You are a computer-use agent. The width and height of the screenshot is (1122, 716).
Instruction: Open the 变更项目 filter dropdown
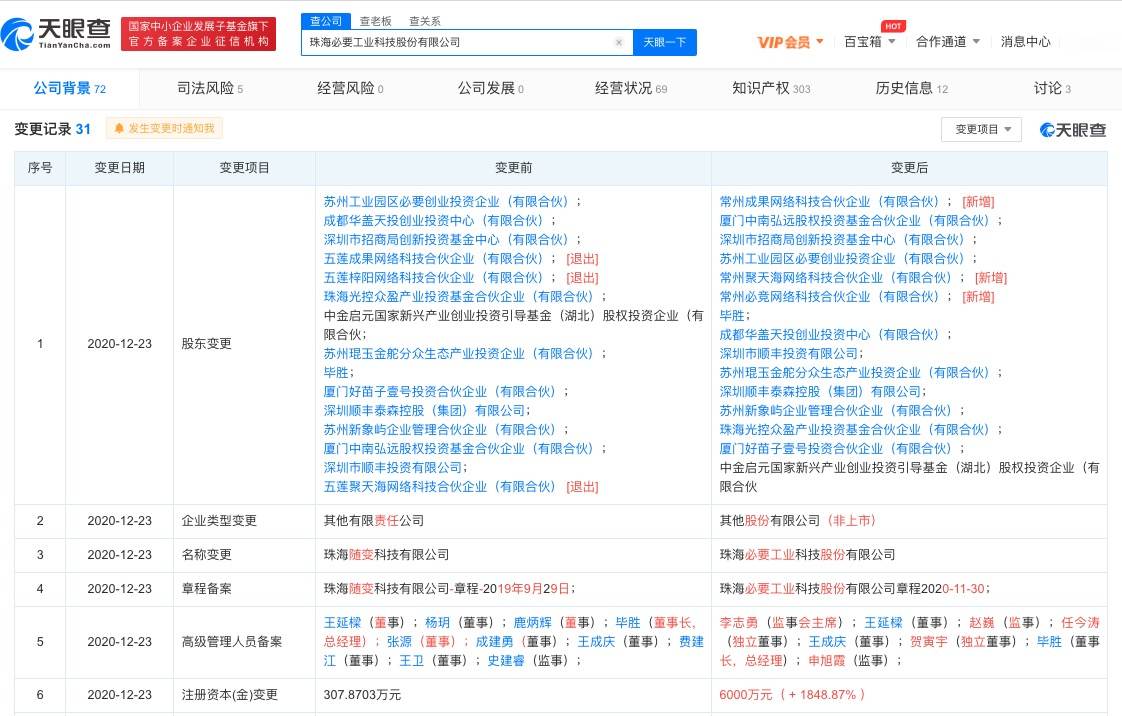click(981, 129)
